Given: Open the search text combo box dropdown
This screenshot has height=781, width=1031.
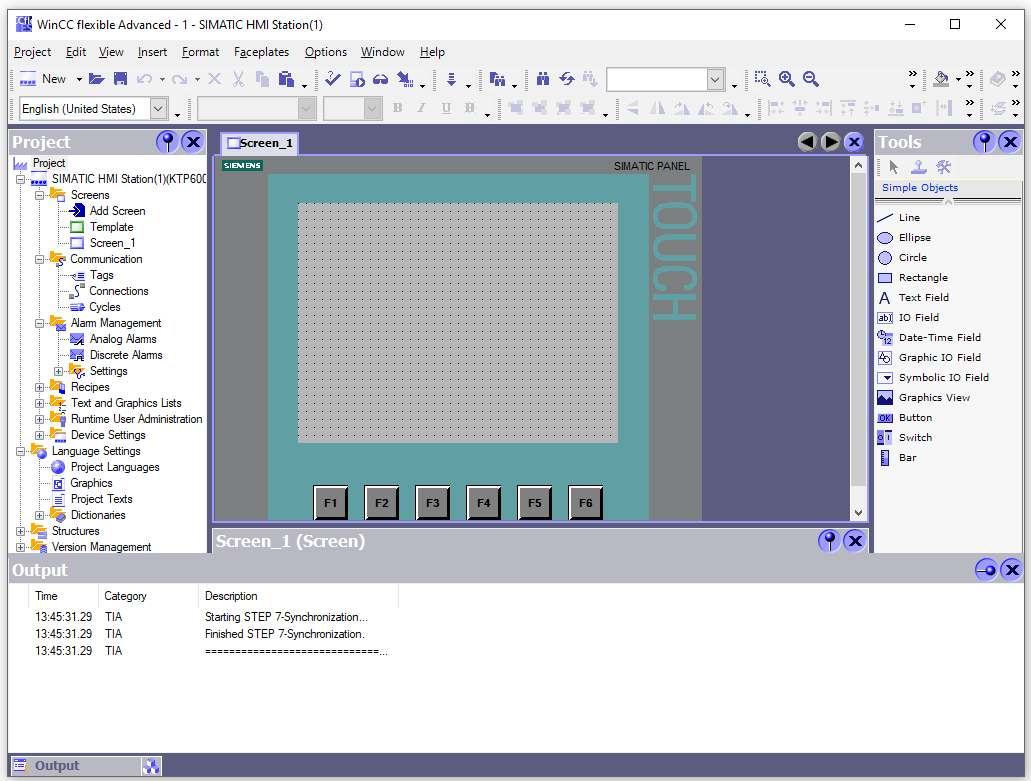Looking at the screenshot, I should (x=715, y=80).
